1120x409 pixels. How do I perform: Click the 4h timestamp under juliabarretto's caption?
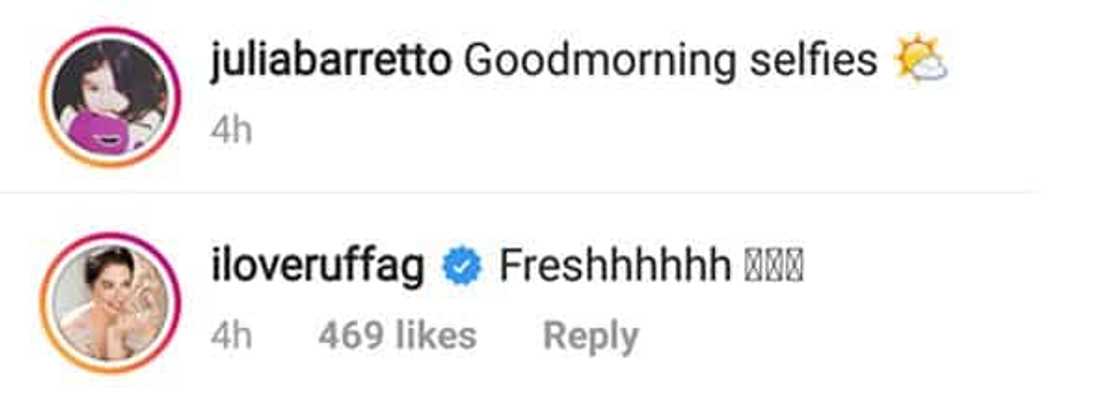tap(231, 132)
